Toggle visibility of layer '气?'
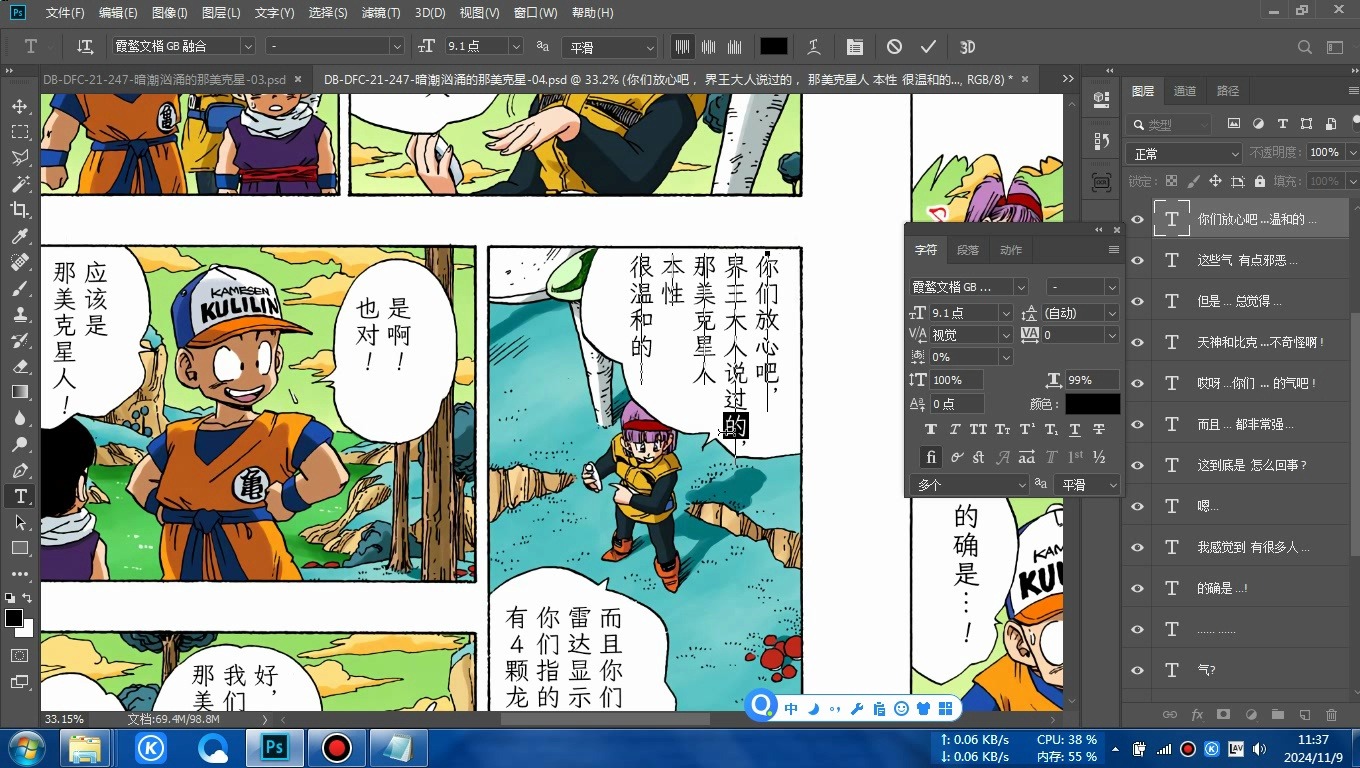Image resolution: width=1360 pixels, height=768 pixels. (x=1137, y=670)
